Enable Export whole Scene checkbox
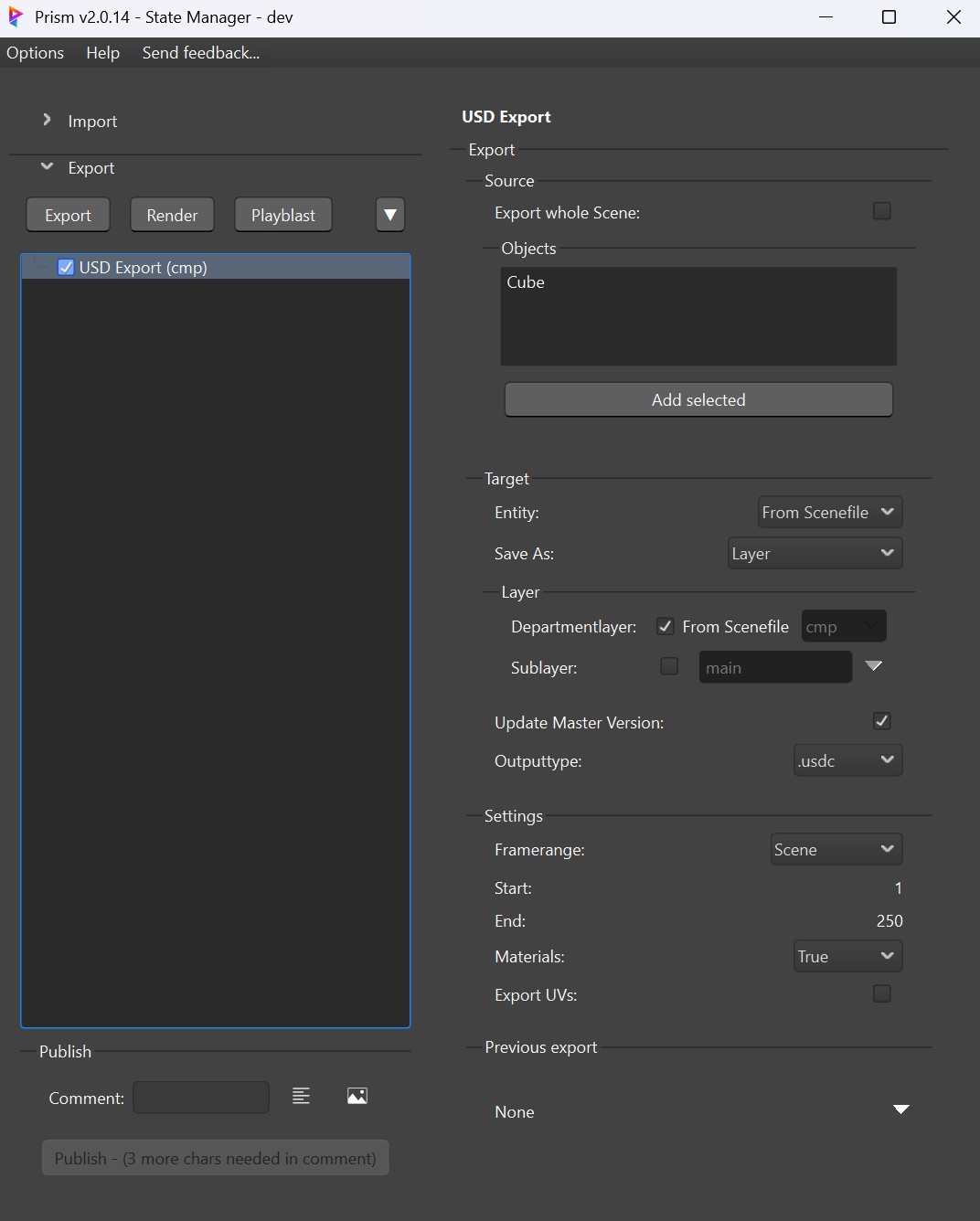980x1221 pixels. point(882,211)
